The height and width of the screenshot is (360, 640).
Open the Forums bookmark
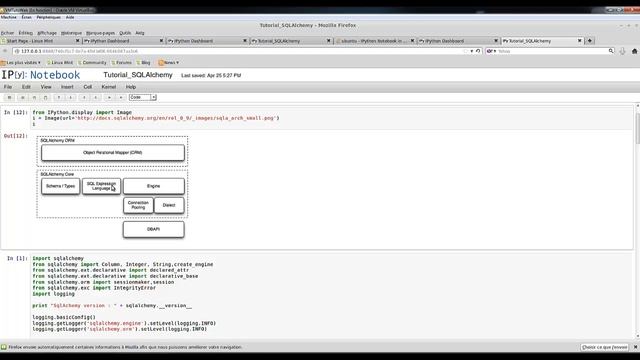click(x=121, y=63)
